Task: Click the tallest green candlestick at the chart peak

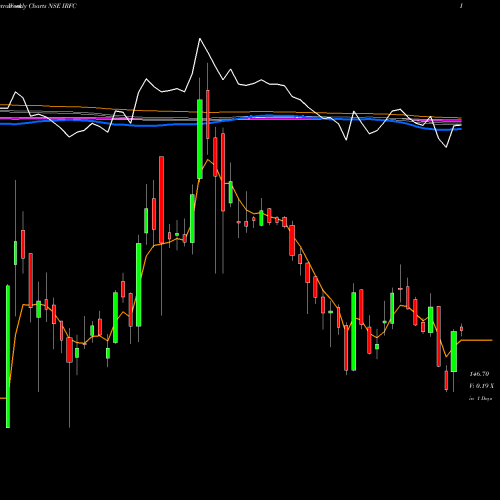Action: pos(200,139)
